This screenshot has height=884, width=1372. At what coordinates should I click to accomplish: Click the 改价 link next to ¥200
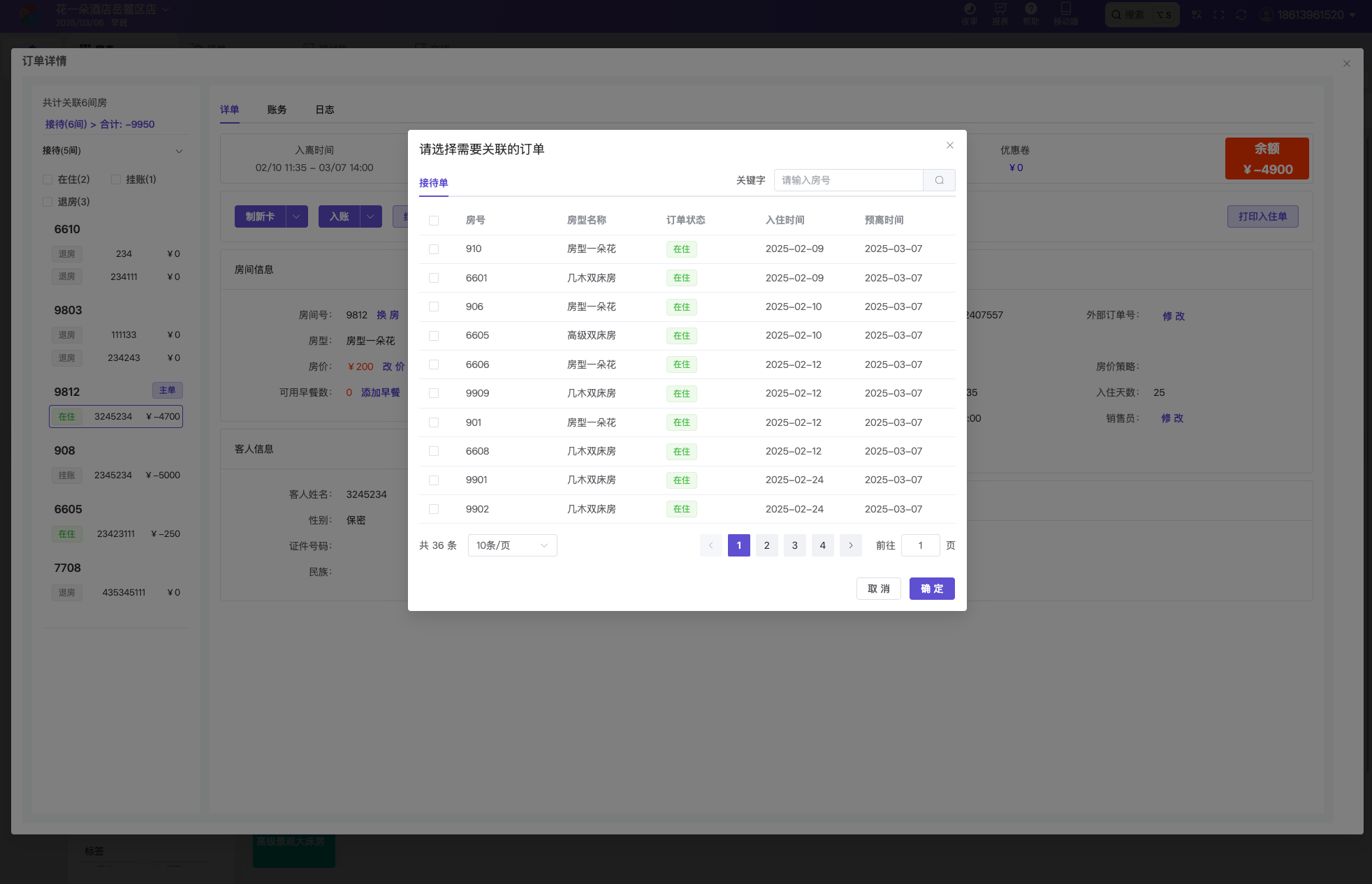pos(393,367)
